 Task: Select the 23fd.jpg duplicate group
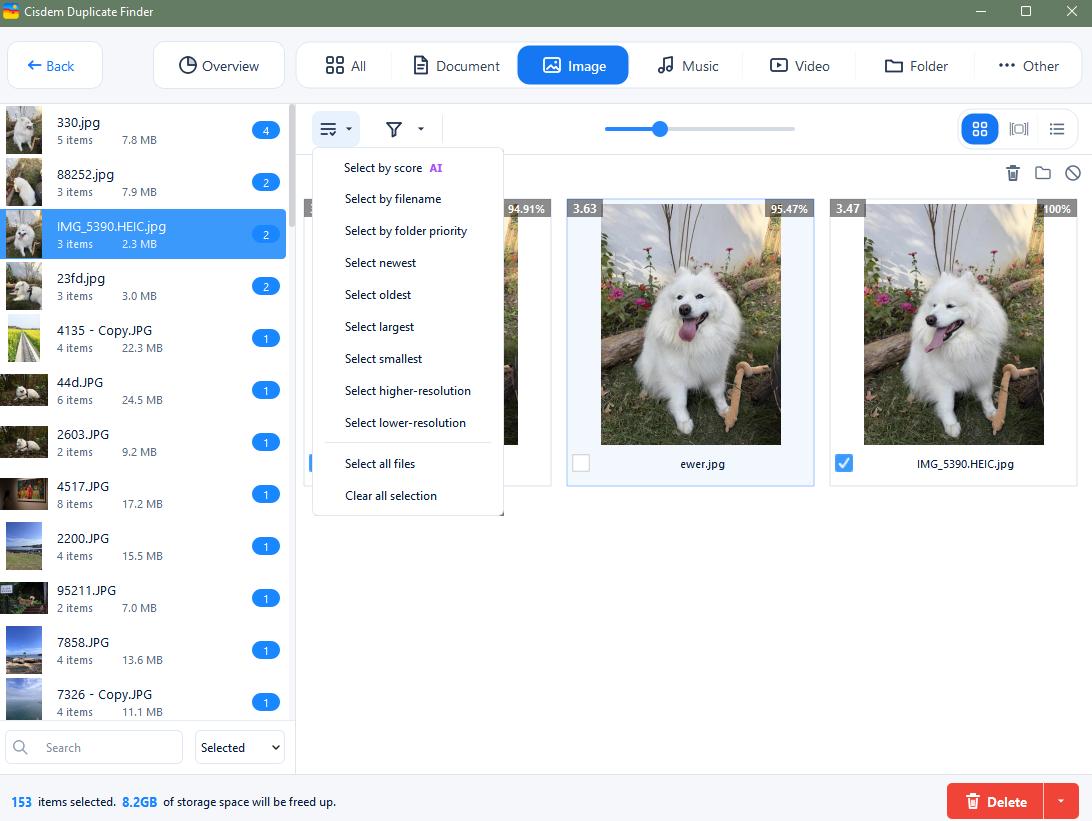click(143, 286)
